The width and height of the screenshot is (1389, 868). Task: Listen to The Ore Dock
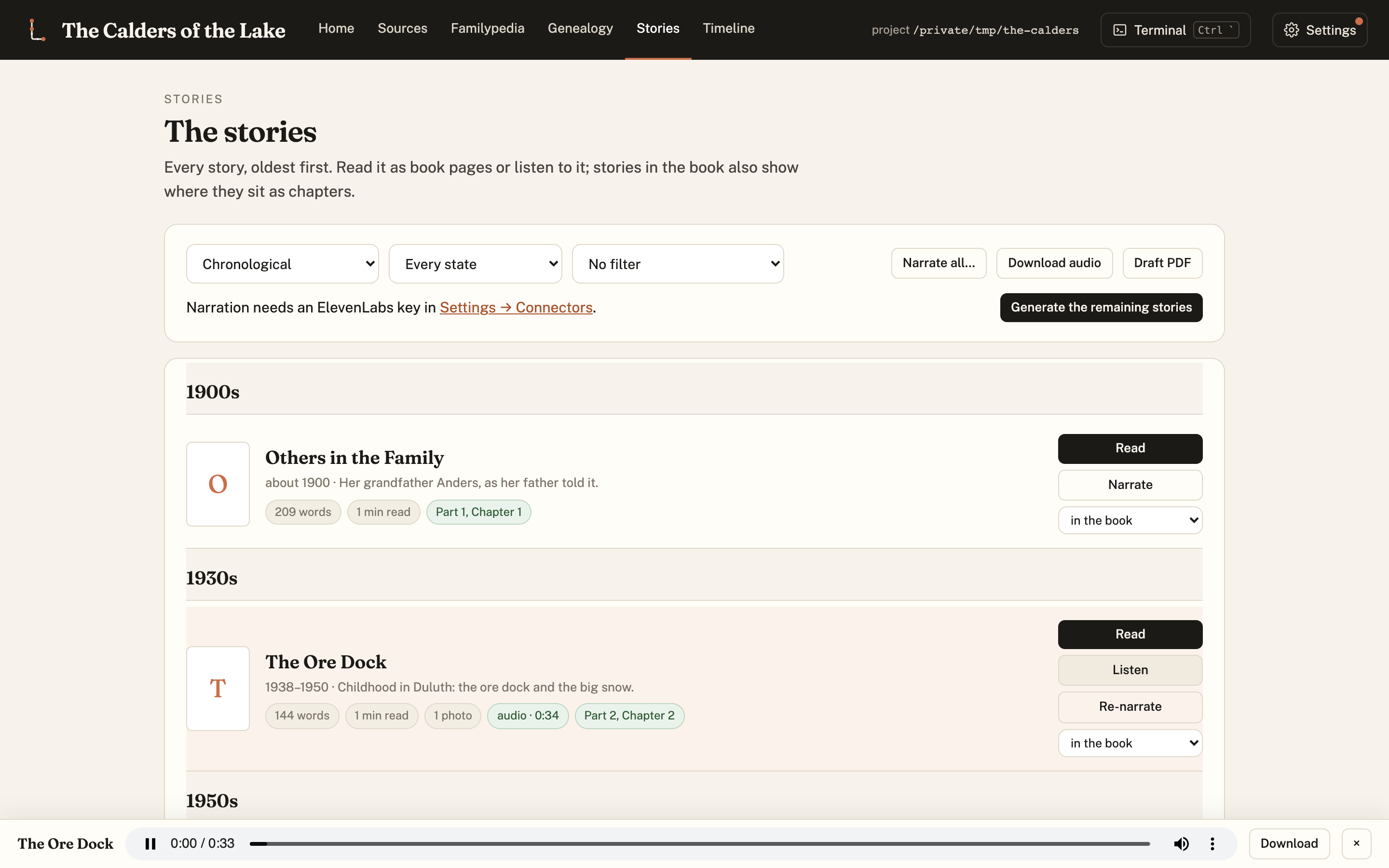point(1130,670)
